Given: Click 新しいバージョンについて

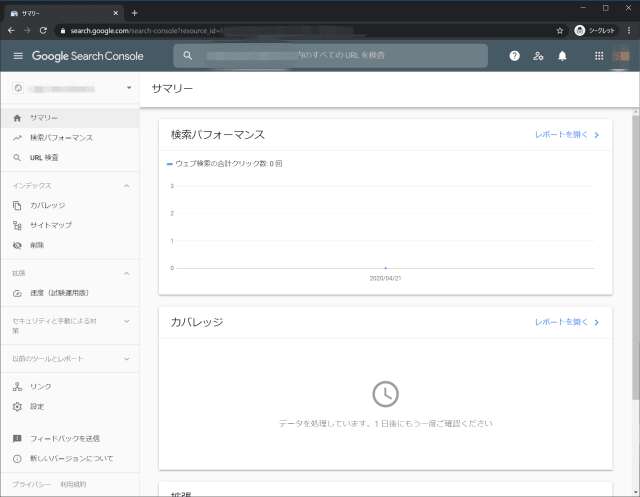Looking at the screenshot, I should (72, 459).
